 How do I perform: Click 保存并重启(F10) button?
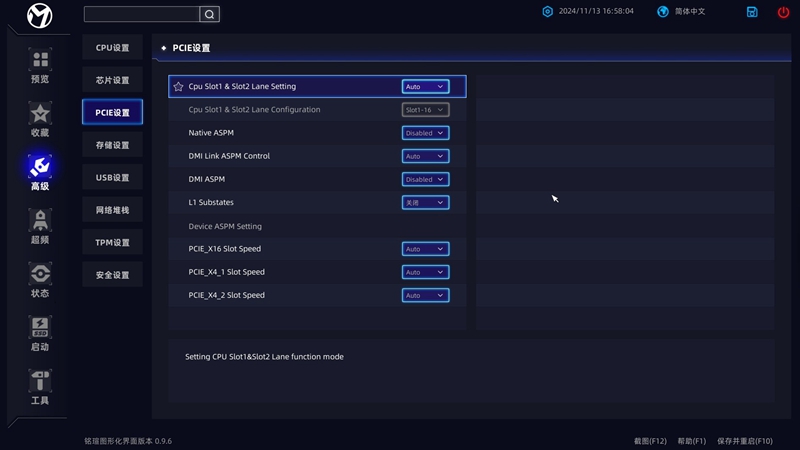tap(745, 441)
